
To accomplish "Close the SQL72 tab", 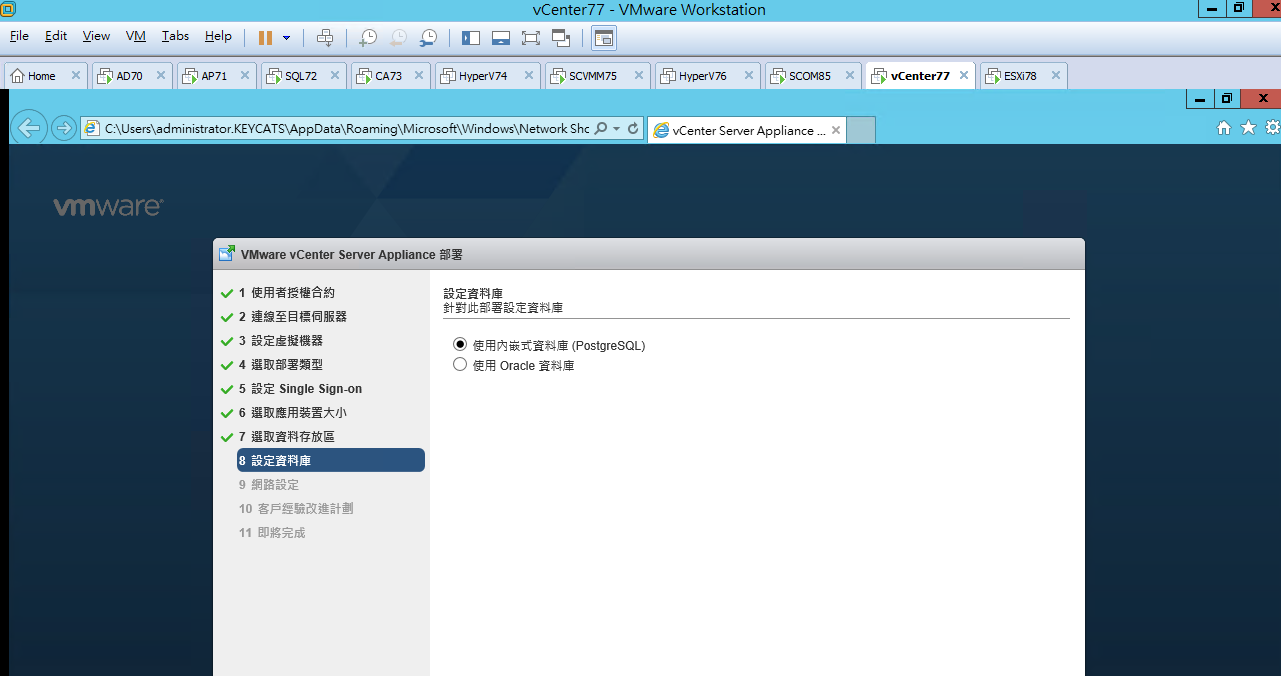I will coord(334,75).
